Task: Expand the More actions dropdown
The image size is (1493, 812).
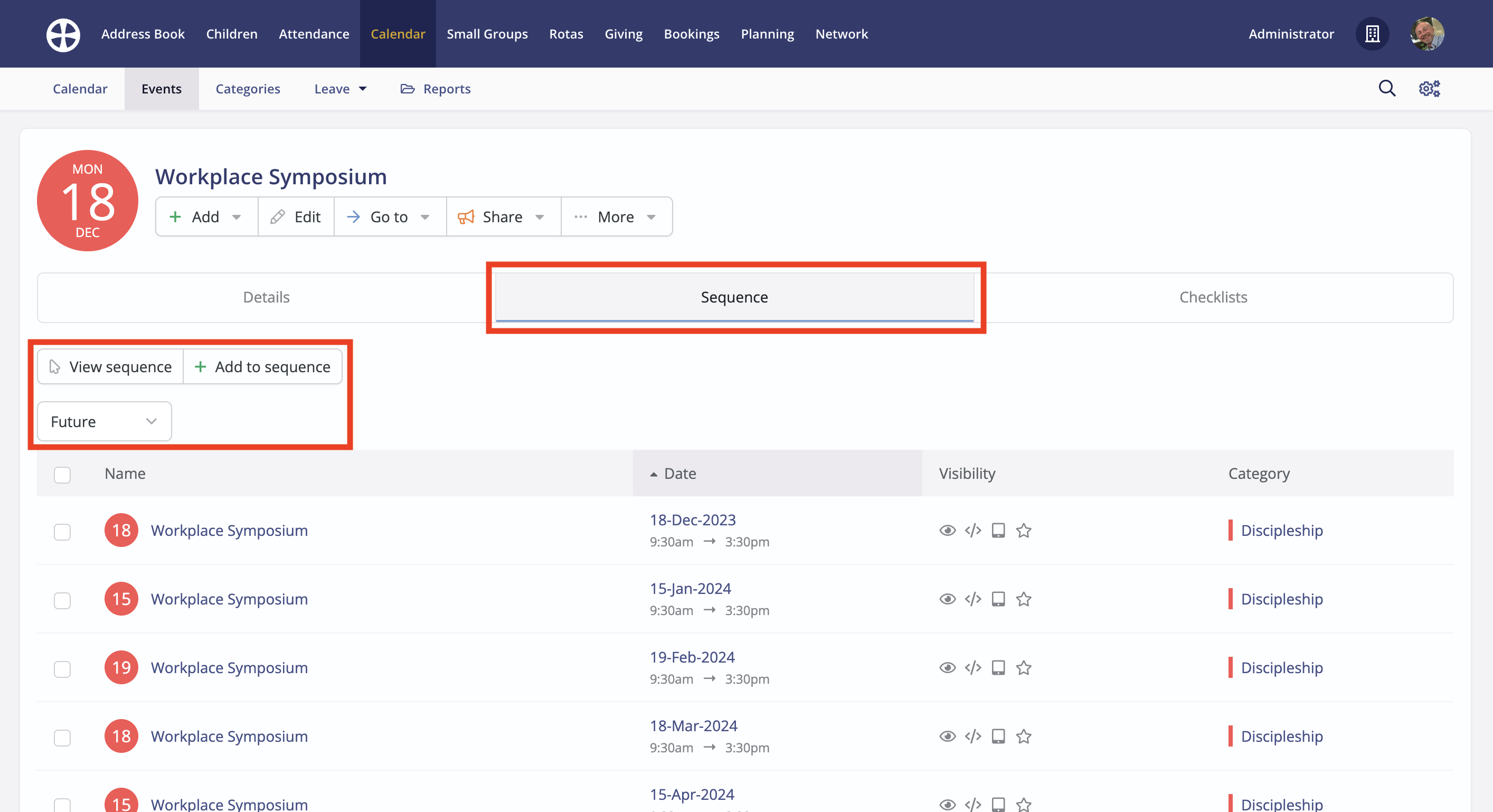Action: coord(616,217)
